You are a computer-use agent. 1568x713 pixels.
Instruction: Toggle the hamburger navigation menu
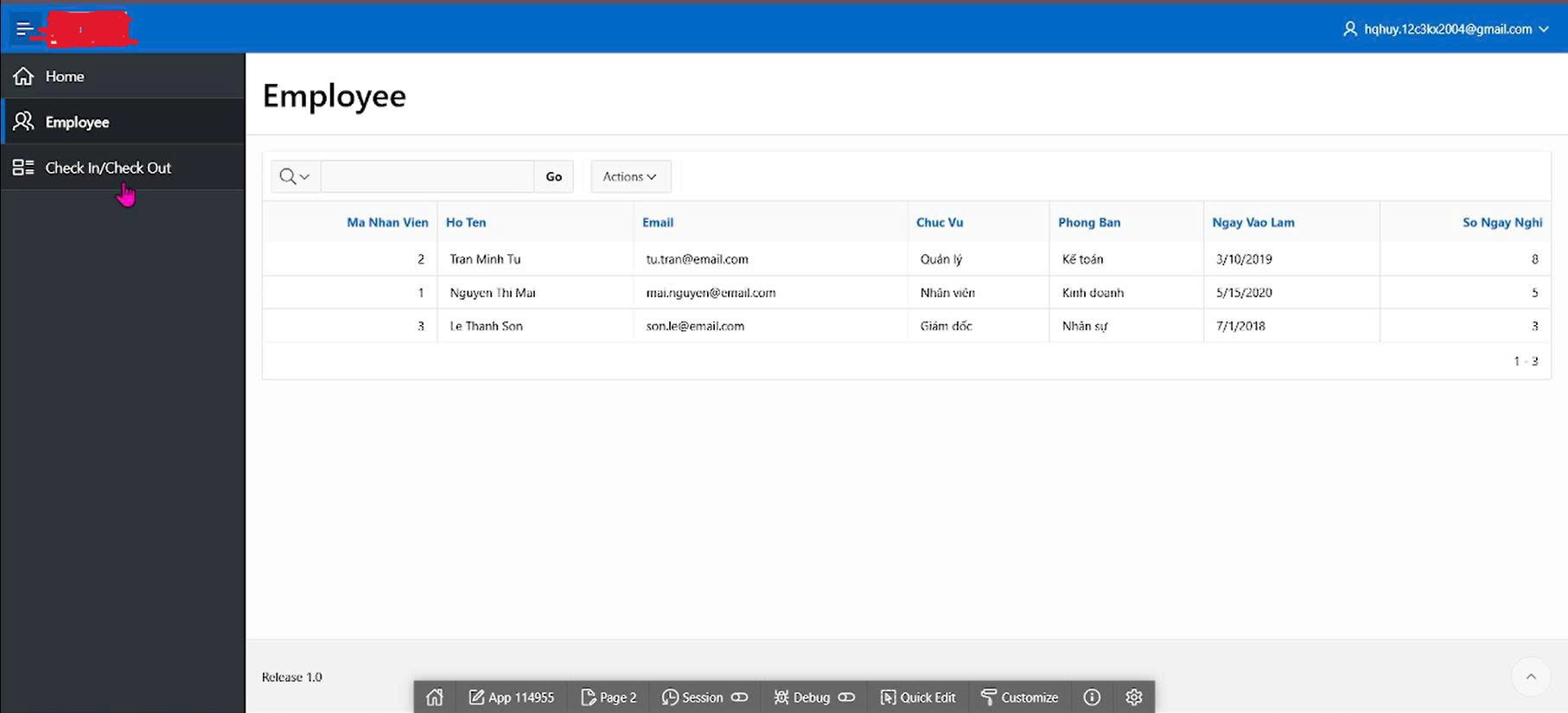tap(24, 29)
